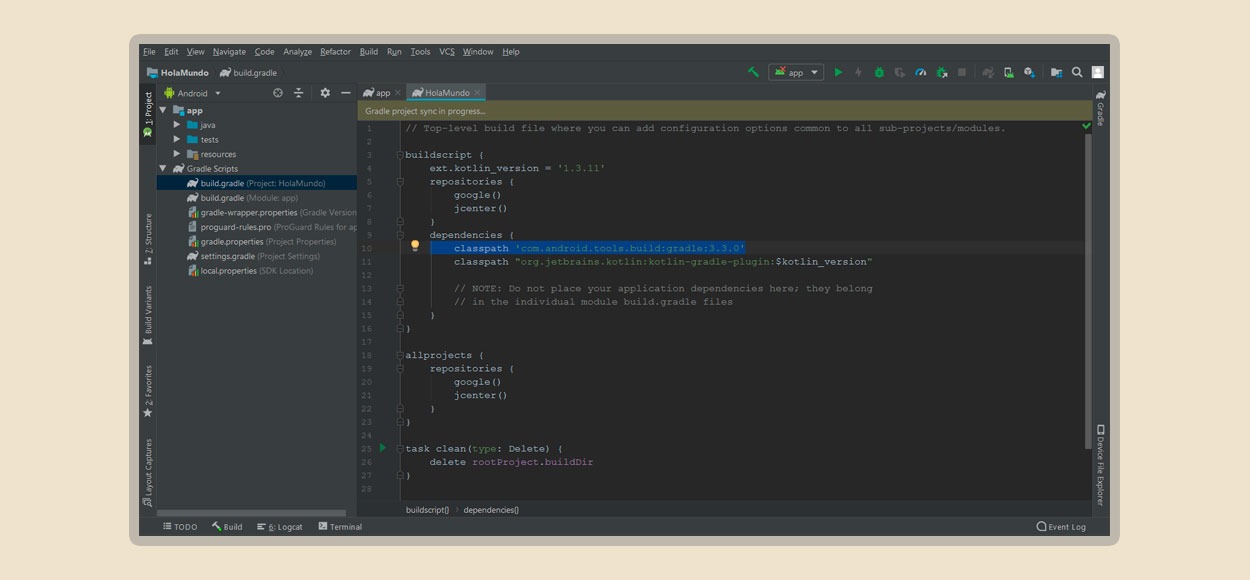The width and height of the screenshot is (1250, 580).
Task: Open the app run configuration dropdown
Action: (796, 72)
